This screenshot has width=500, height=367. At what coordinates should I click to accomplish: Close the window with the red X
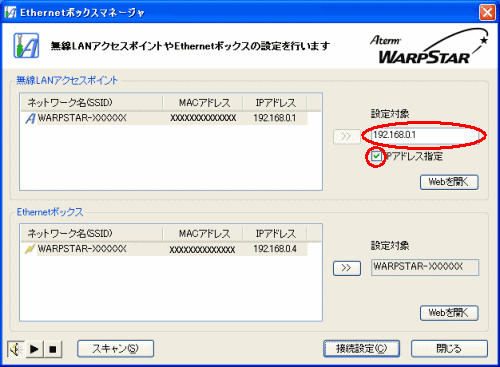click(487, 13)
